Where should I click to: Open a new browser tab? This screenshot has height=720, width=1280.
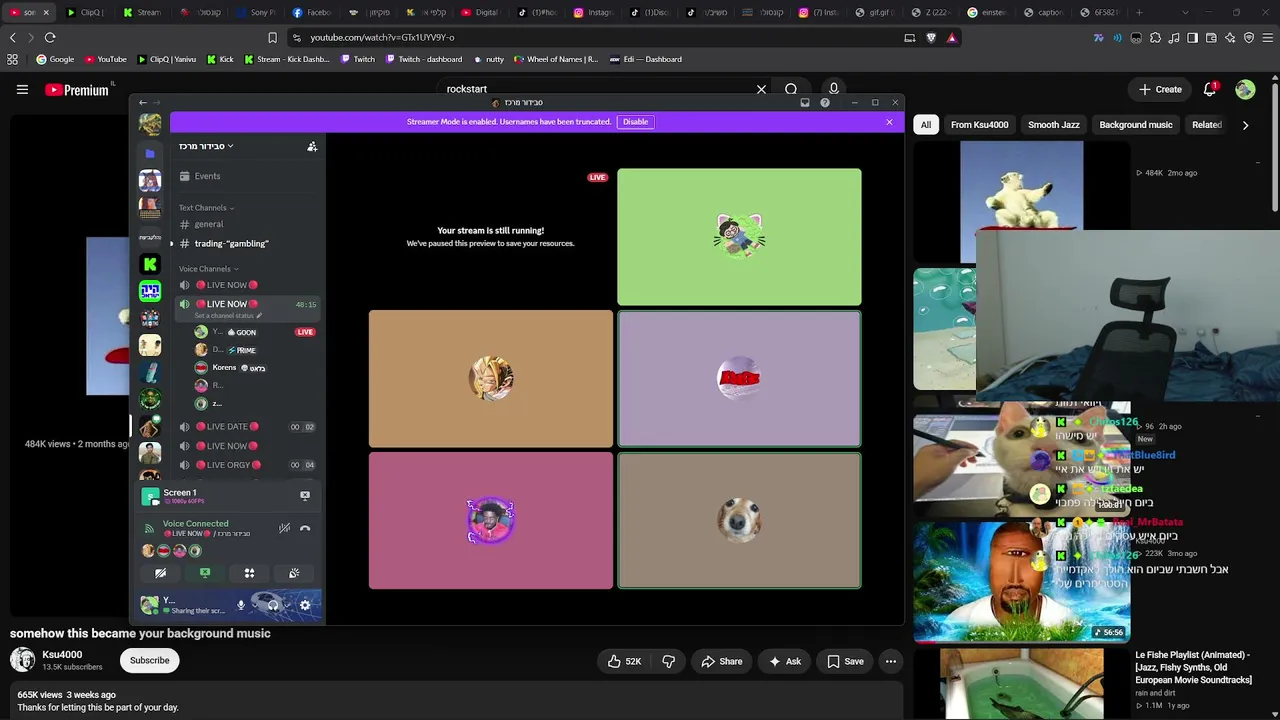(1139, 12)
